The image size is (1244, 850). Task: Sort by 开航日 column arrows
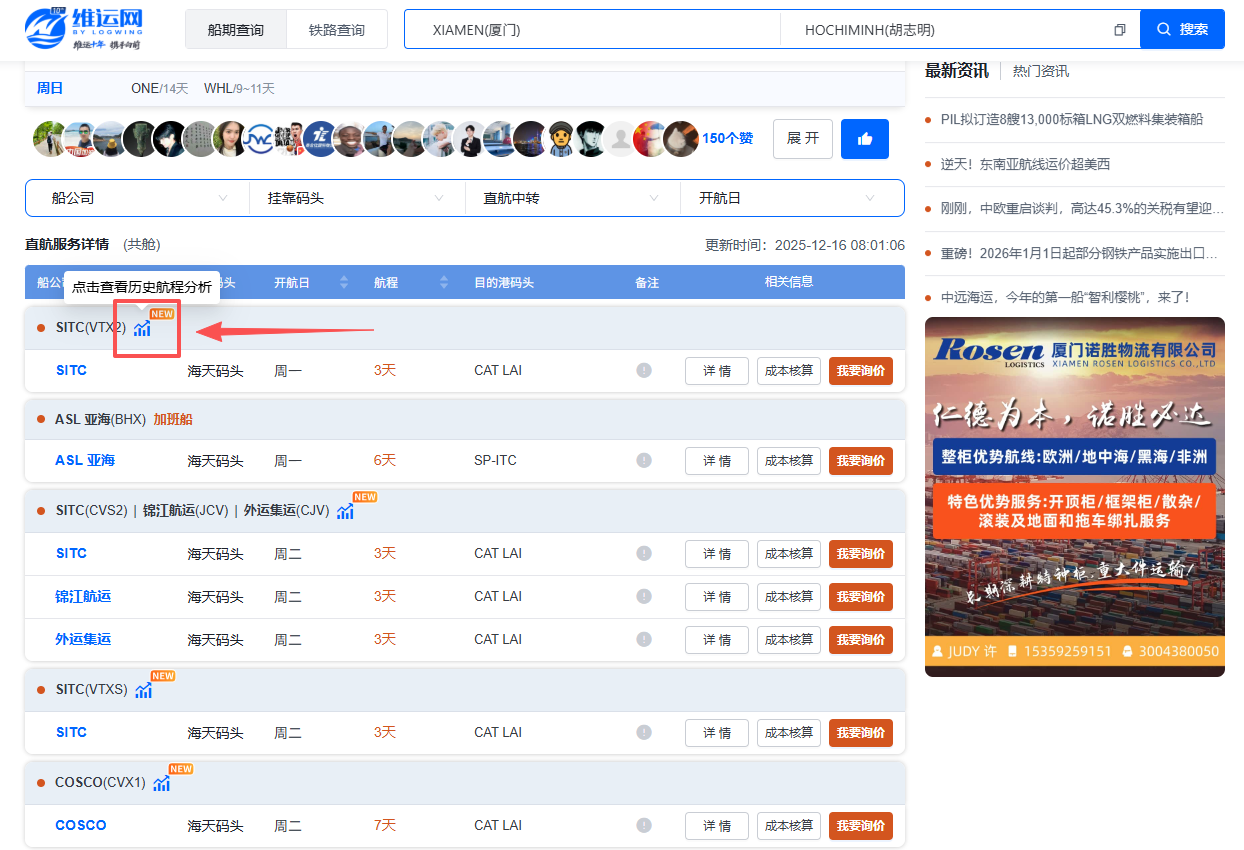pos(345,283)
